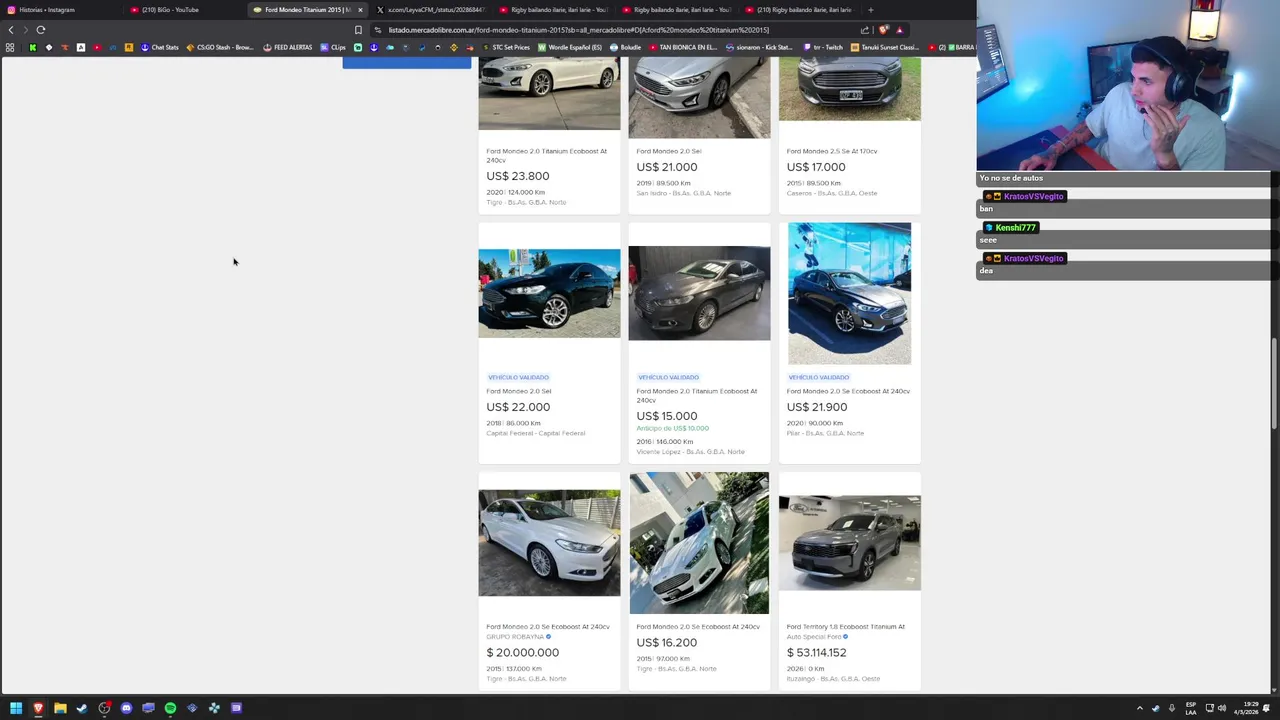The height and width of the screenshot is (720, 1280).
Task: Click the Anticipo de US$ 10.000 text
Action: coord(672,428)
